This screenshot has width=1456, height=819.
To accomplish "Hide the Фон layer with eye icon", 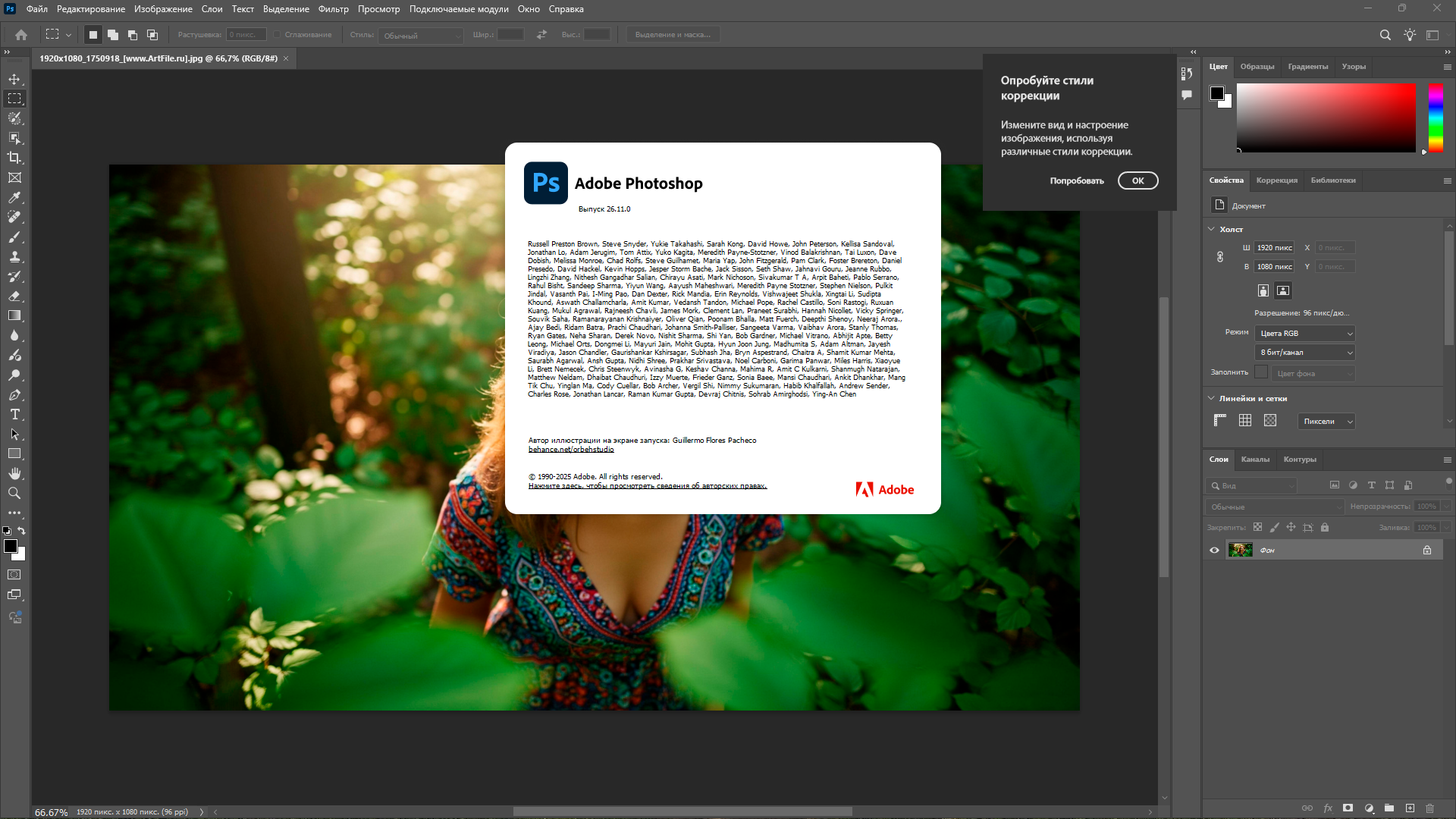I will click(1214, 550).
